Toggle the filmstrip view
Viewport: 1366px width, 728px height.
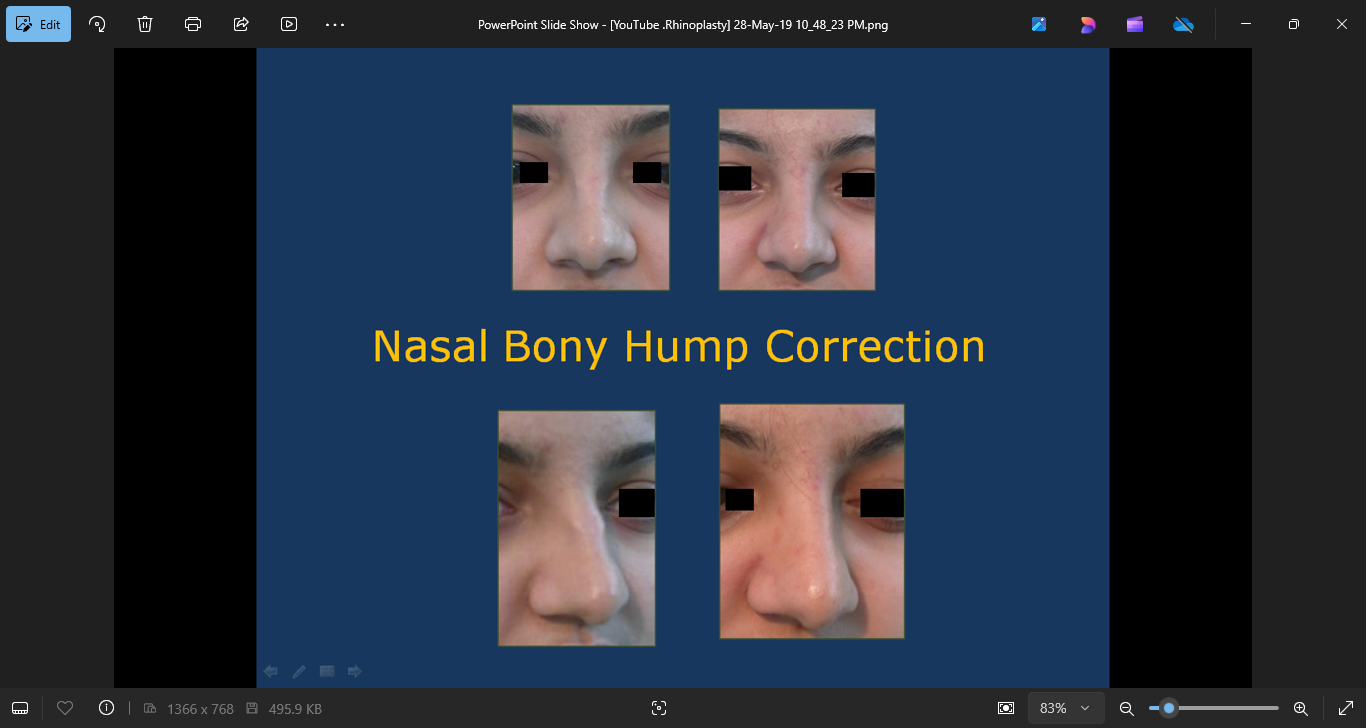point(20,708)
